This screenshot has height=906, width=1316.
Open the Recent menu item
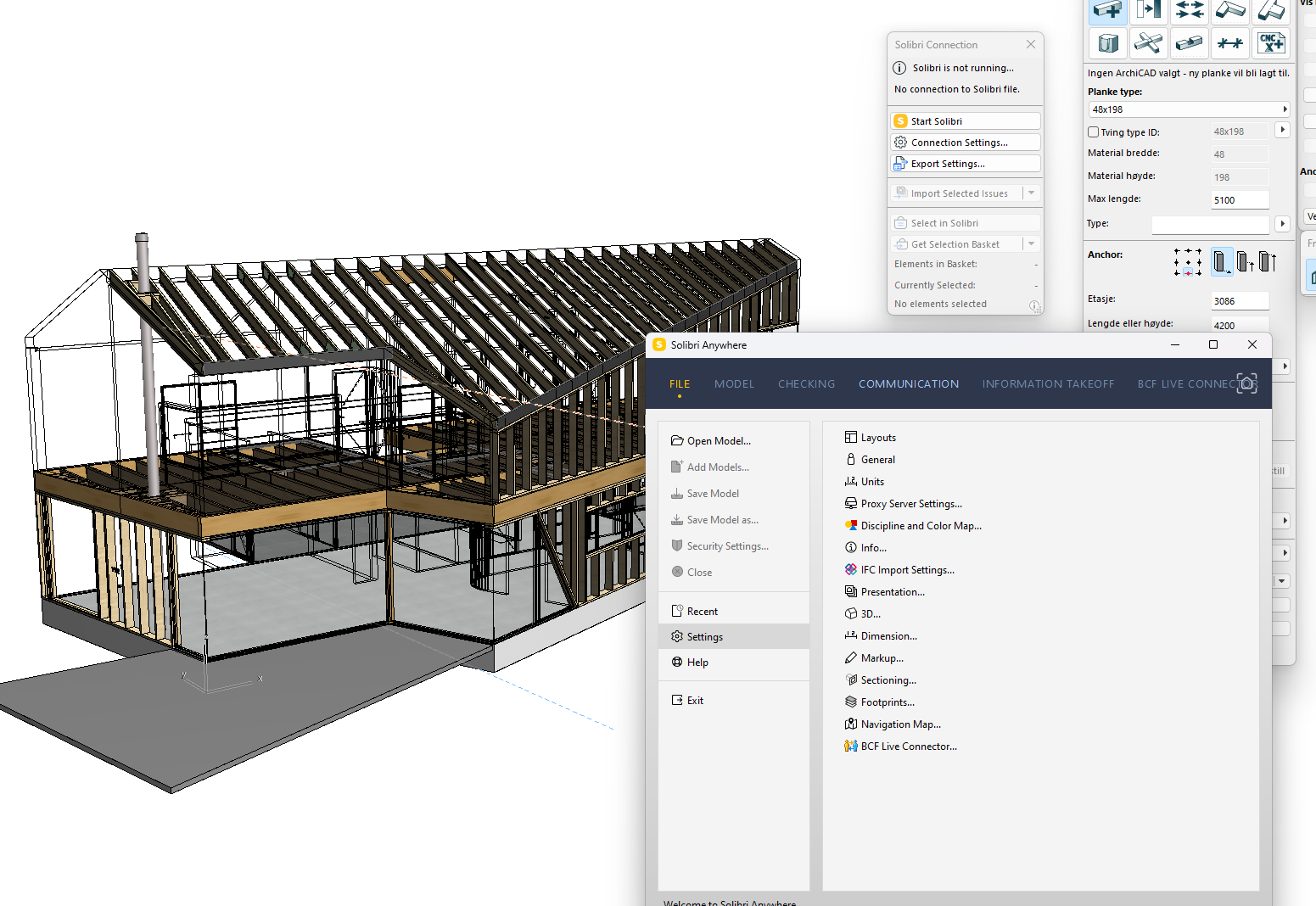click(x=702, y=612)
